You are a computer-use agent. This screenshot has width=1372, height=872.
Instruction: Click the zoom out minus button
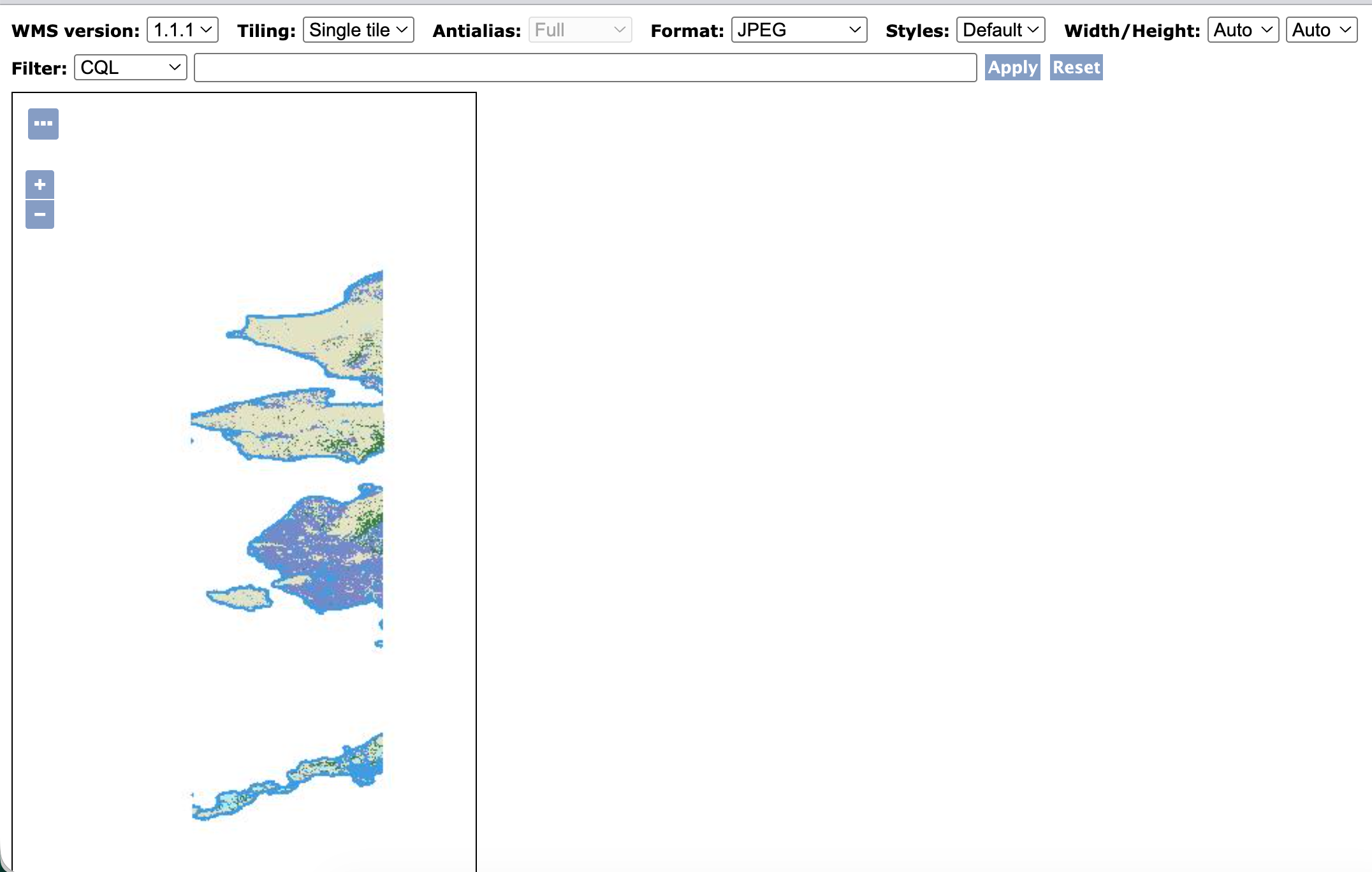click(x=40, y=215)
